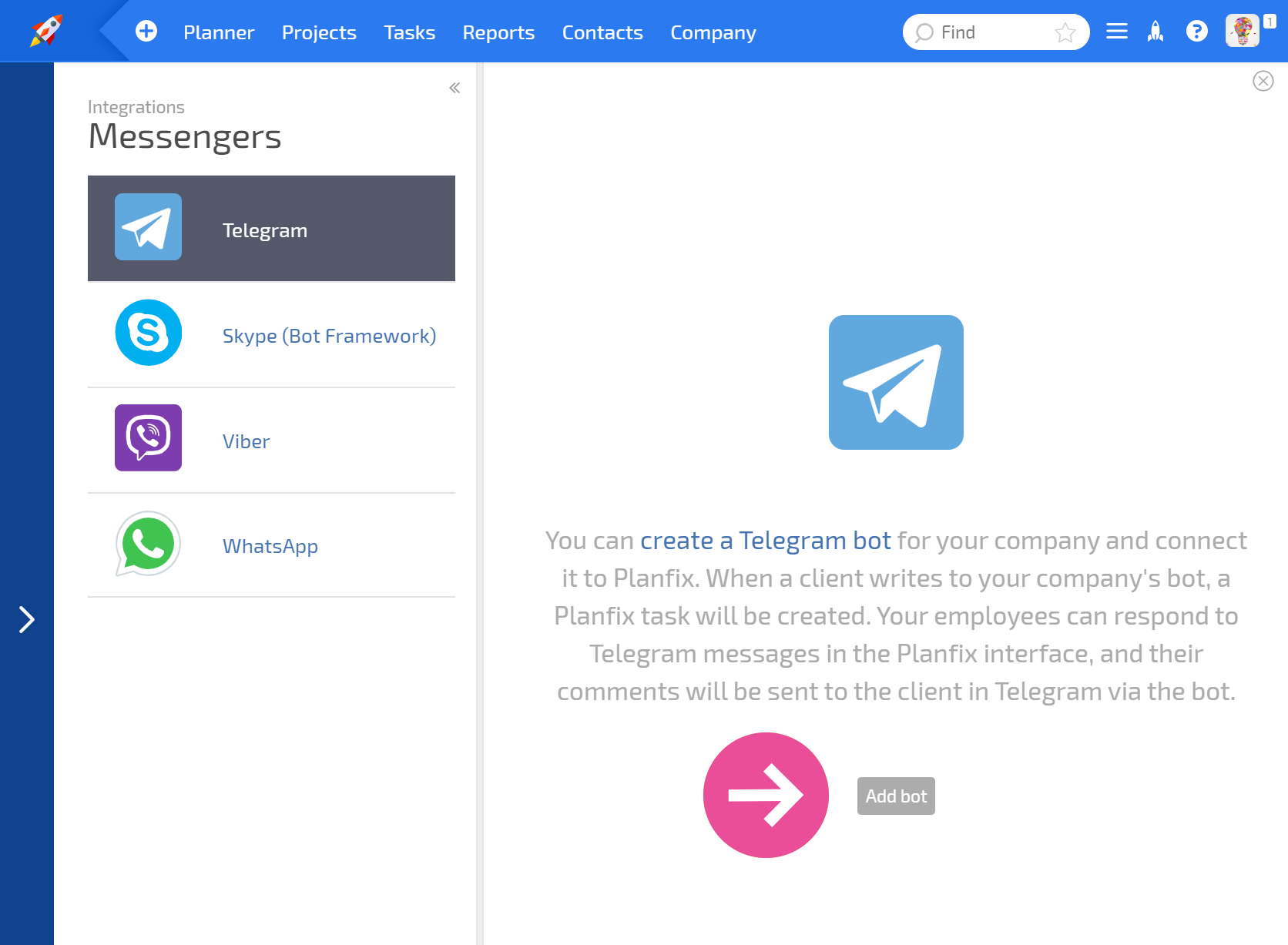Follow the create a Telegram bot link
The height and width of the screenshot is (945, 1288).
765,541
